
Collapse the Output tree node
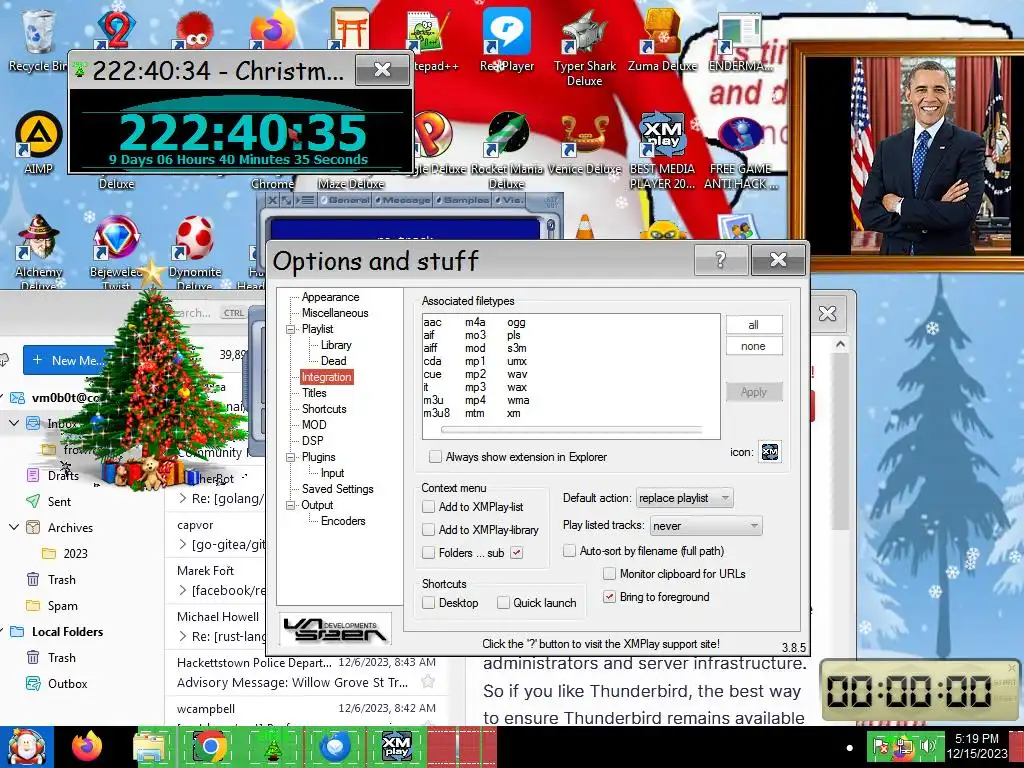(x=291, y=505)
